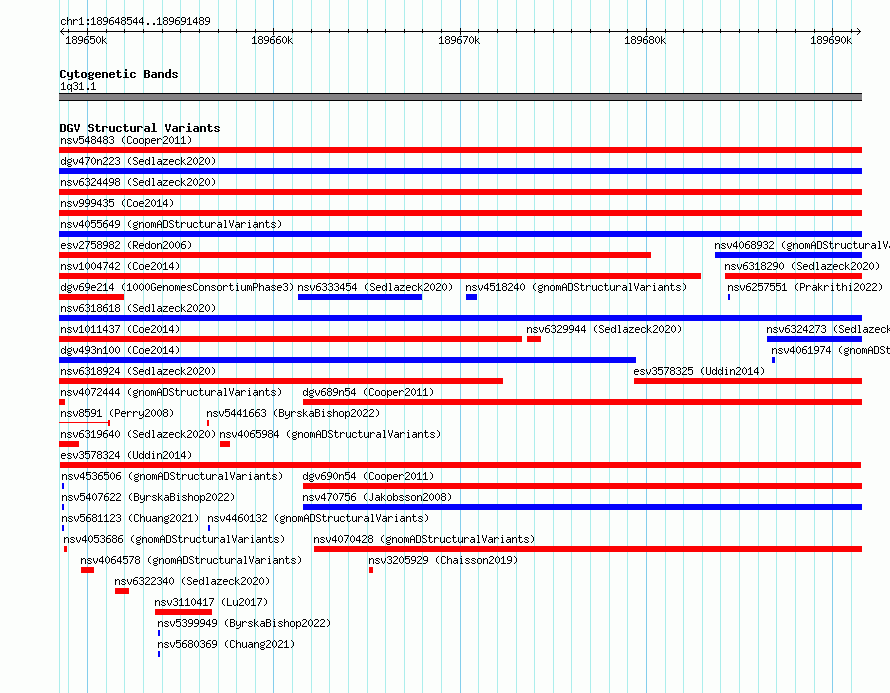Viewport: 890px width, 693px height.
Task: Click dgv689n54 (Cooper2011) label
Action: [368, 392]
